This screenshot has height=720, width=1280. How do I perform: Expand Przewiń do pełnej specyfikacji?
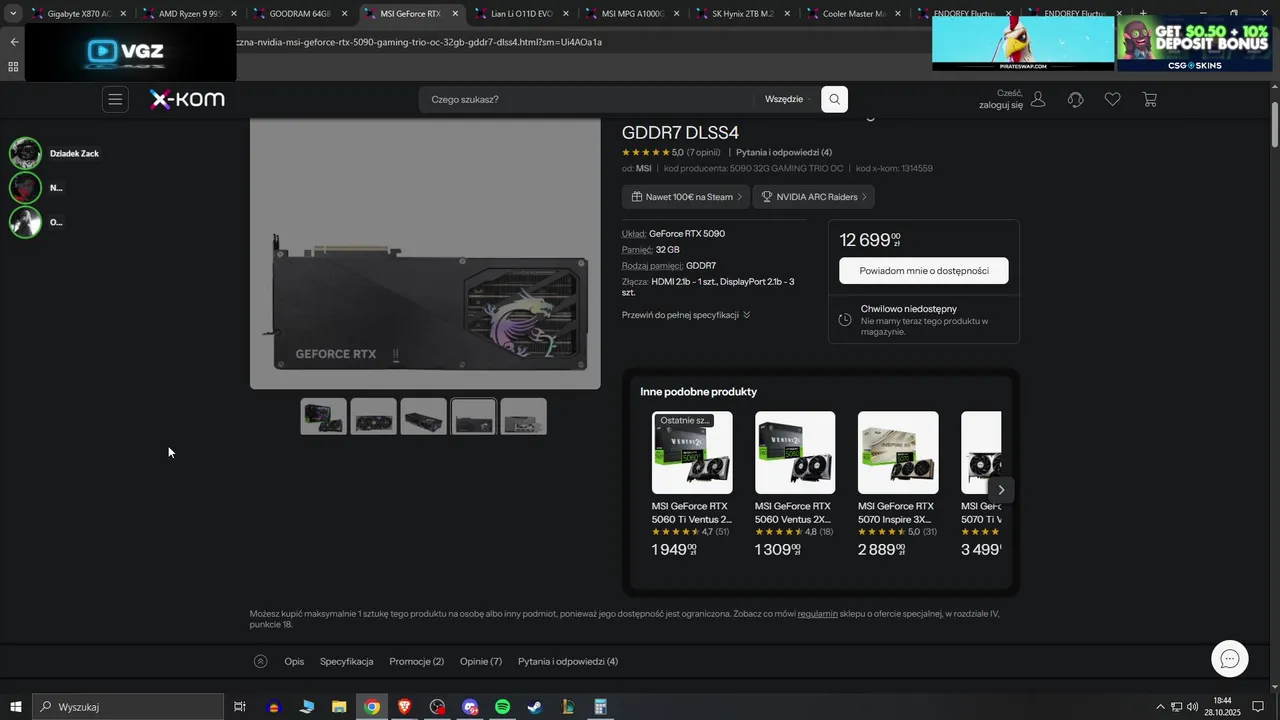tap(686, 315)
